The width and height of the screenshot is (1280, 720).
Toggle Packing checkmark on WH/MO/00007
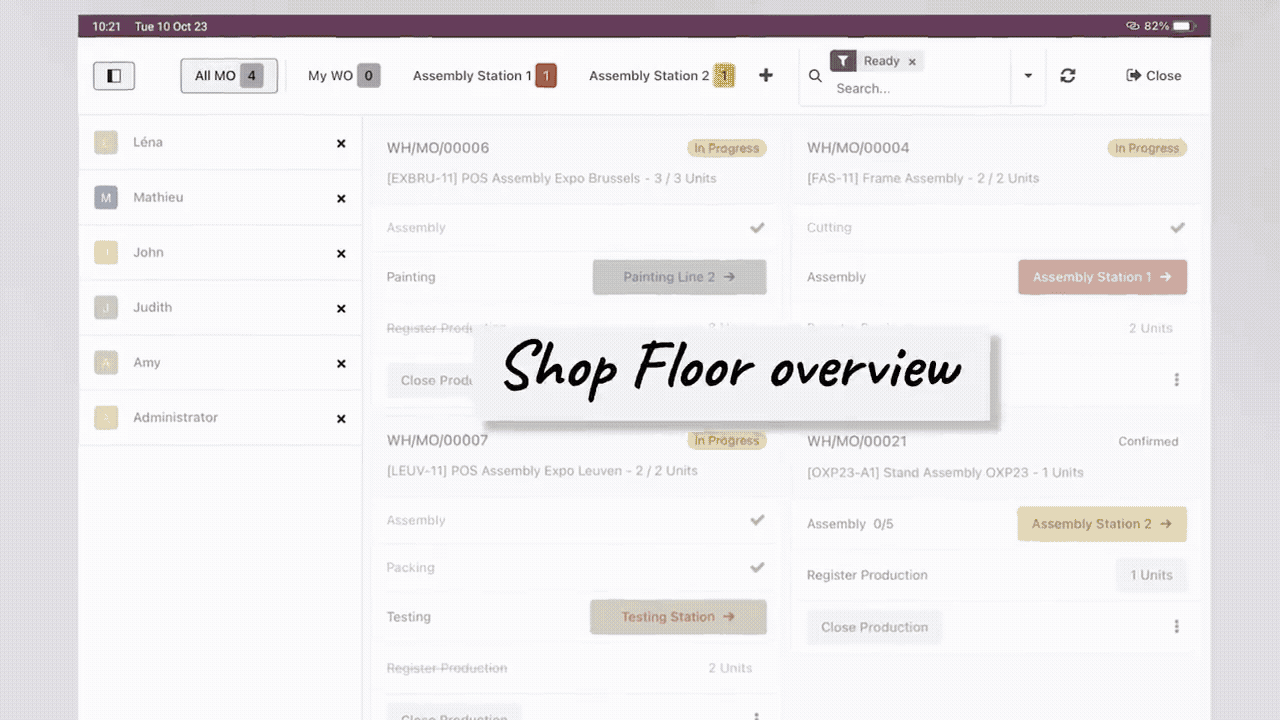[757, 568]
